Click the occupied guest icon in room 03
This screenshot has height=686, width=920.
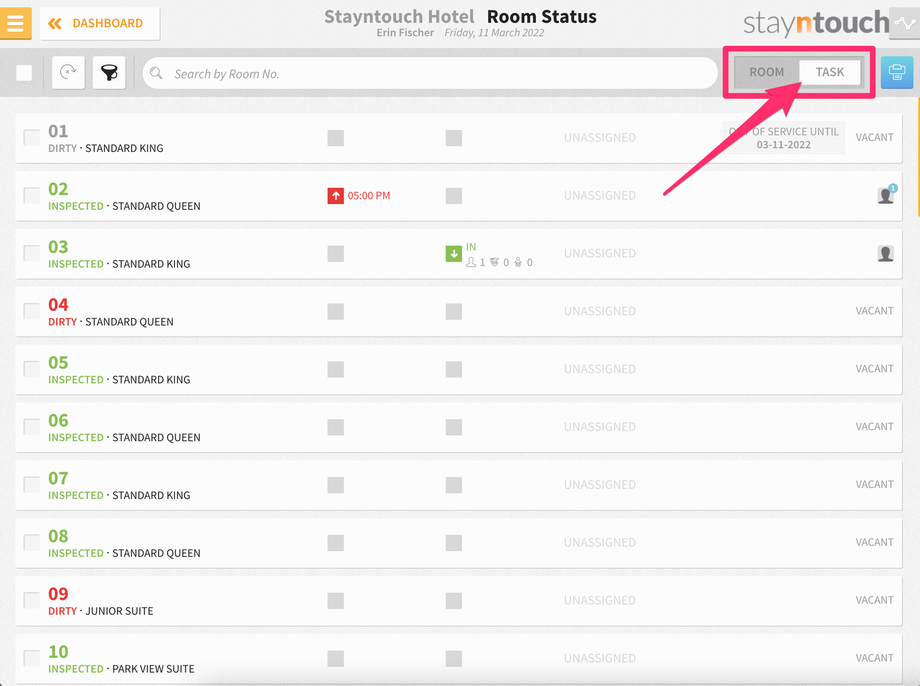click(x=886, y=254)
